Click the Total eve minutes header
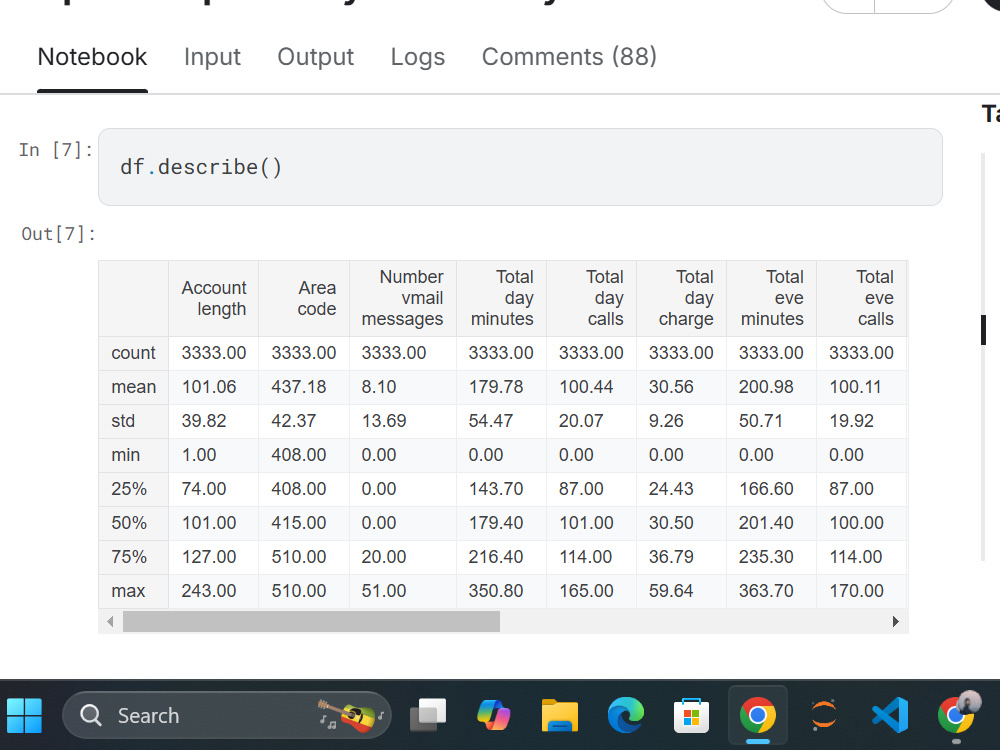The height and width of the screenshot is (750, 1000). point(772,298)
